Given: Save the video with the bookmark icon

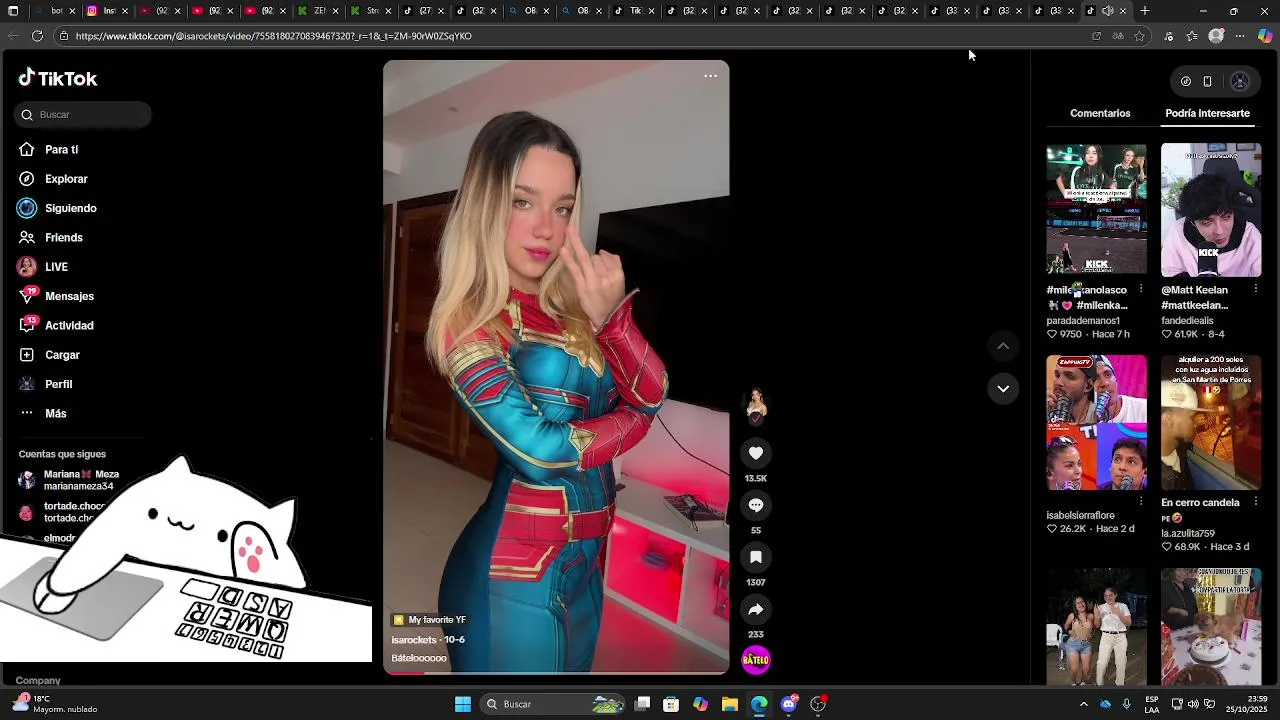Looking at the screenshot, I should pyautogui.click(x=756, y=557).
